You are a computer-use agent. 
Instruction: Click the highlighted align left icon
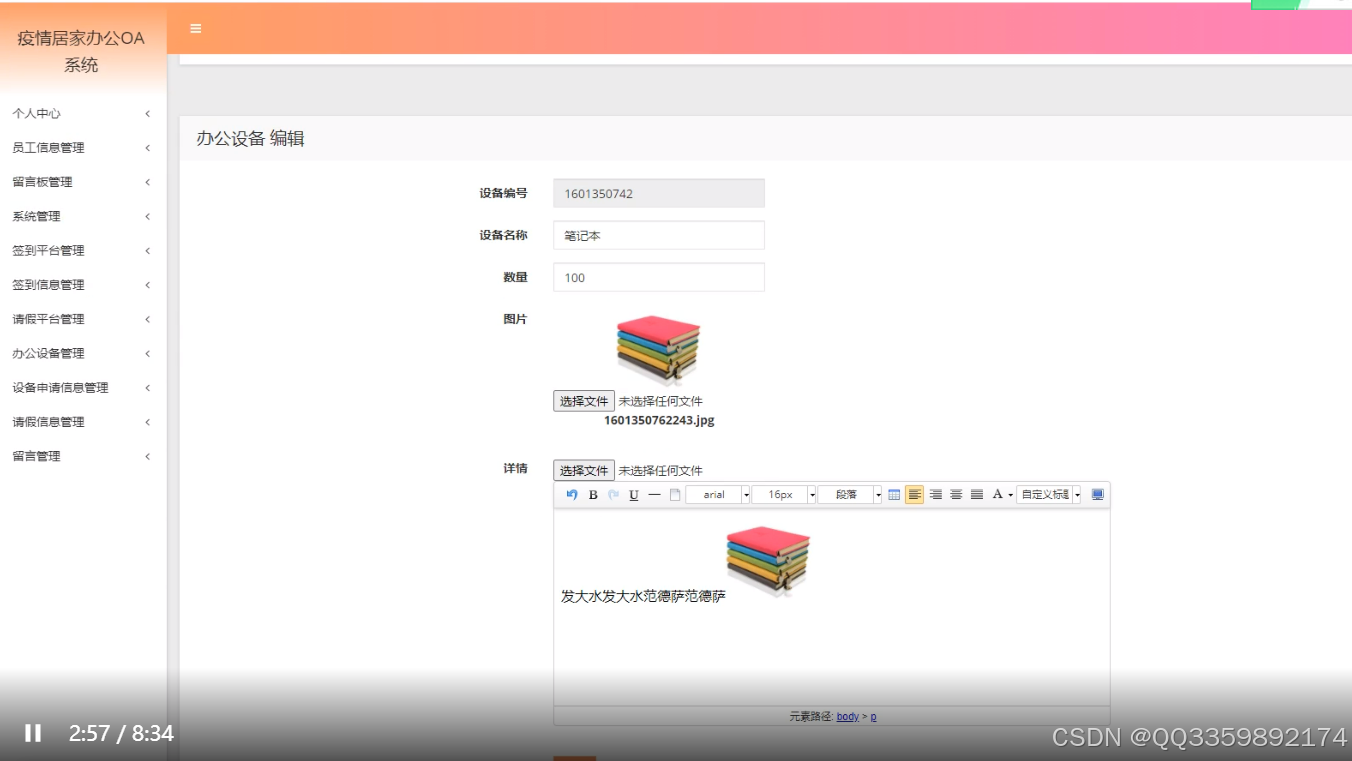tap(914, 495)
